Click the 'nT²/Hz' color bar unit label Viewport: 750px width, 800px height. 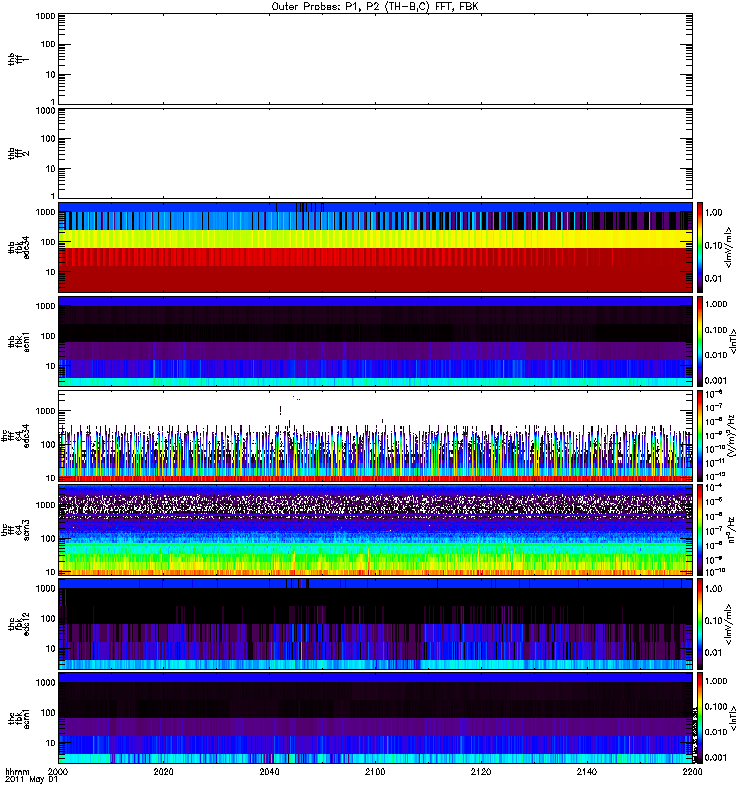click(x=731, y=530)
